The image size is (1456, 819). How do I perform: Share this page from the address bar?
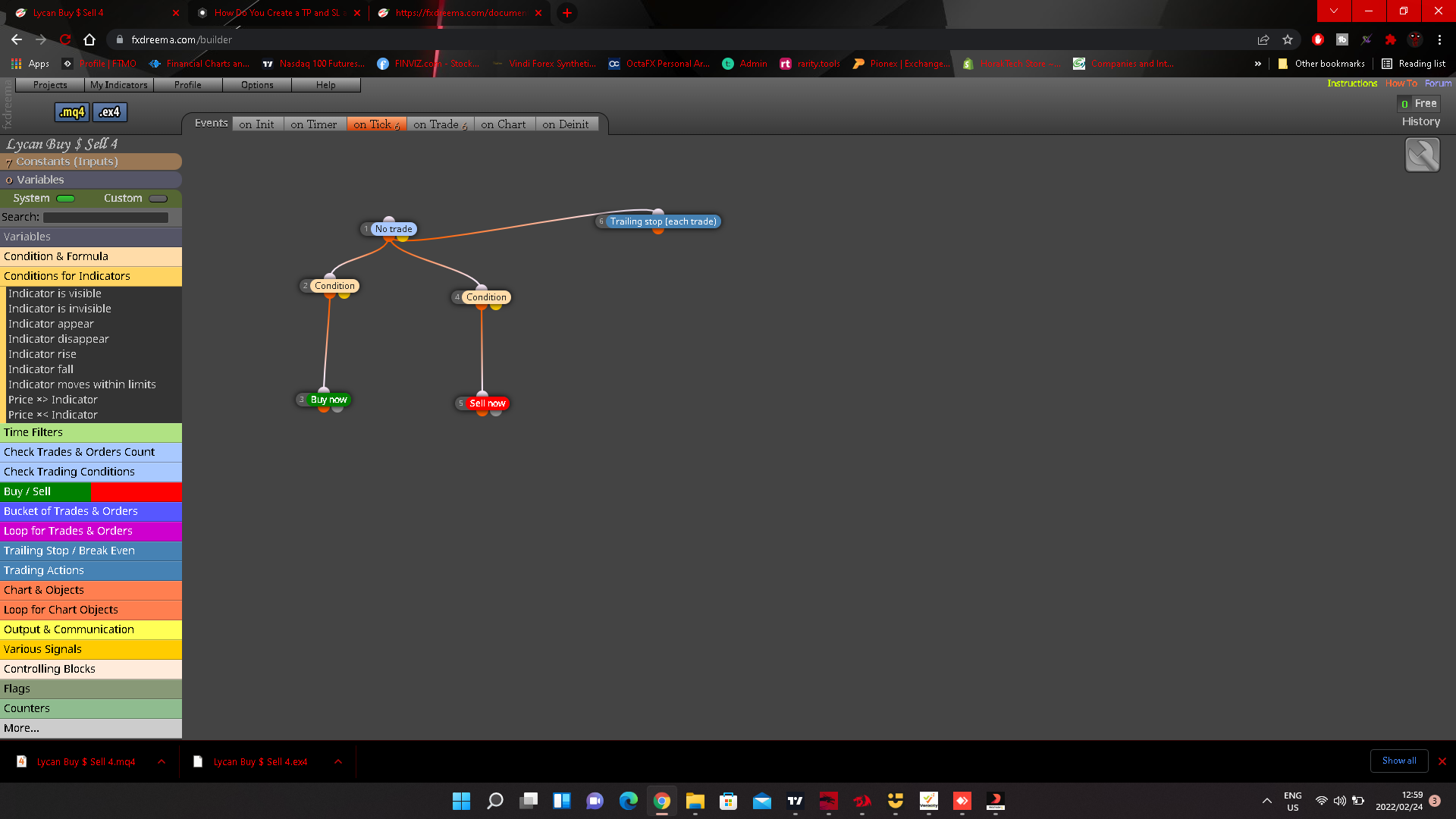click(1263, 39)
